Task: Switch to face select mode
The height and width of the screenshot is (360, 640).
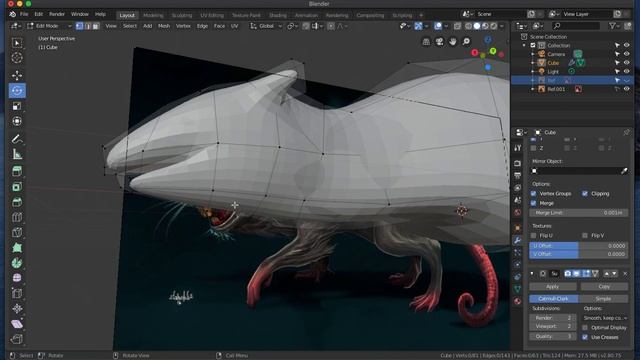Action: (96, 26)
